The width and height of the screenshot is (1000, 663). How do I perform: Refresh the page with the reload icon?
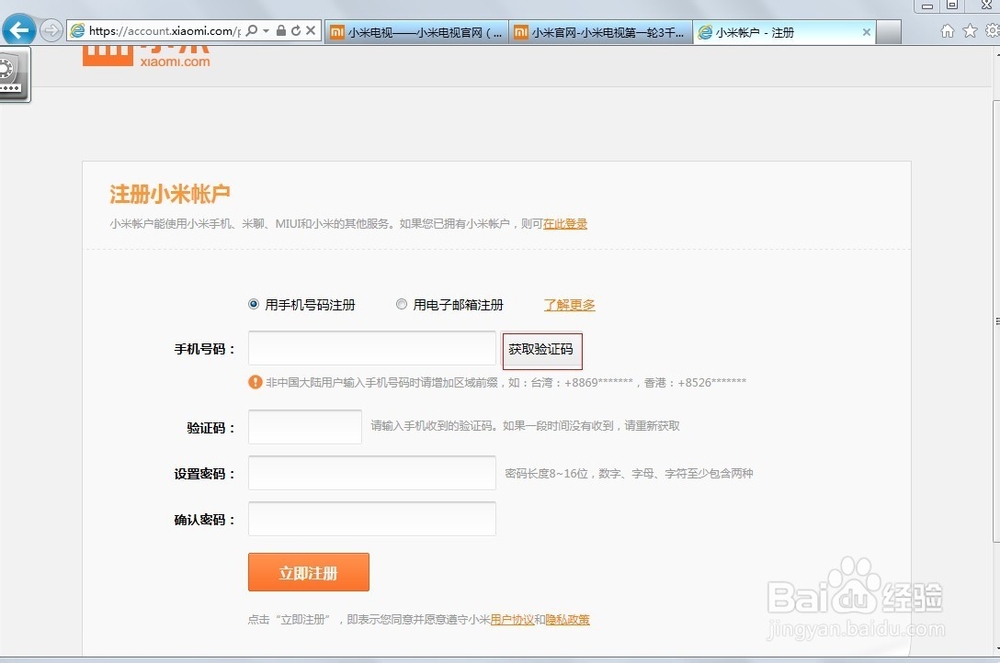[296, 31]
